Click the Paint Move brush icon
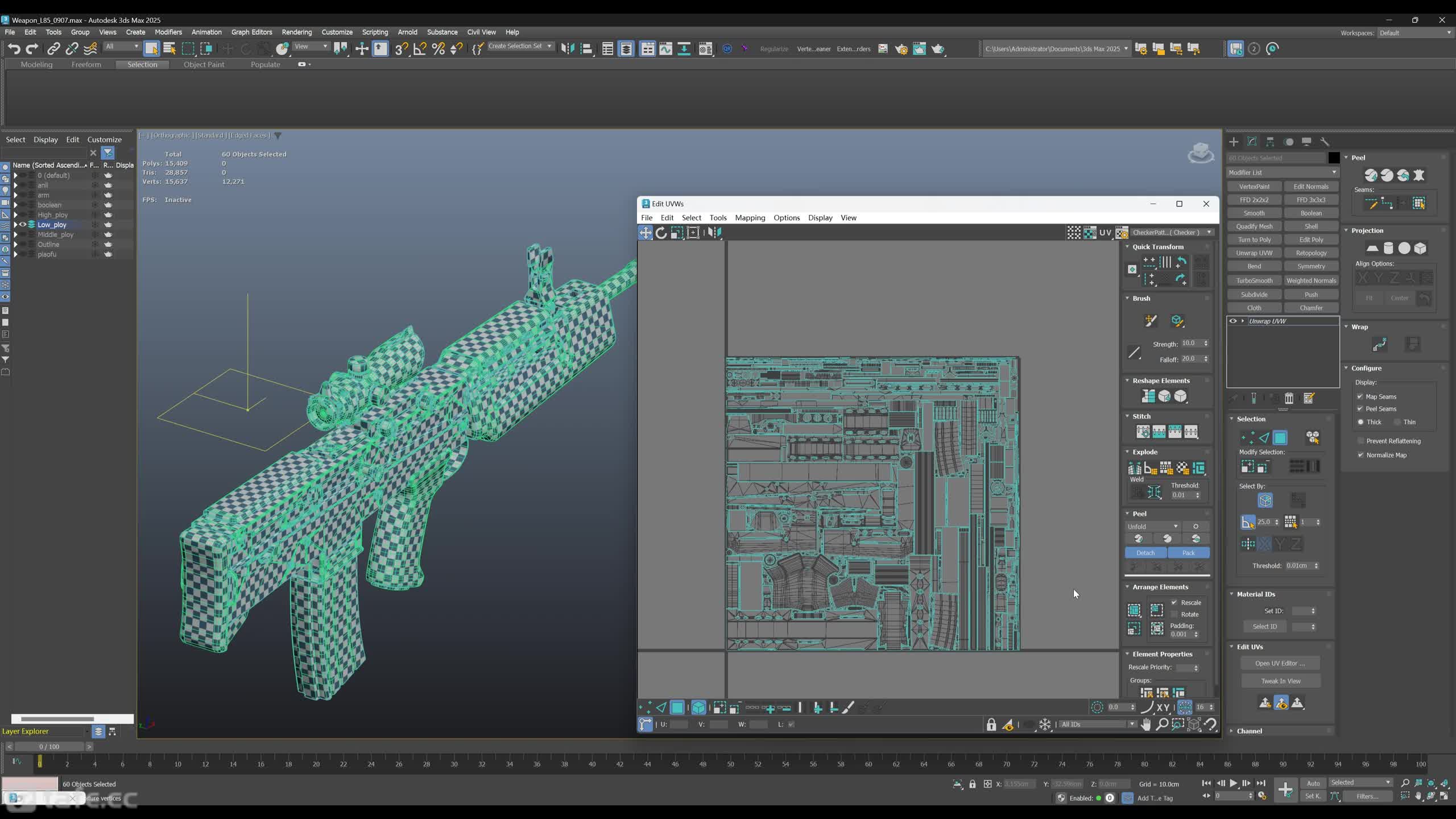The width and height of the screenshot is (1456, 819). click(1151, 321)
